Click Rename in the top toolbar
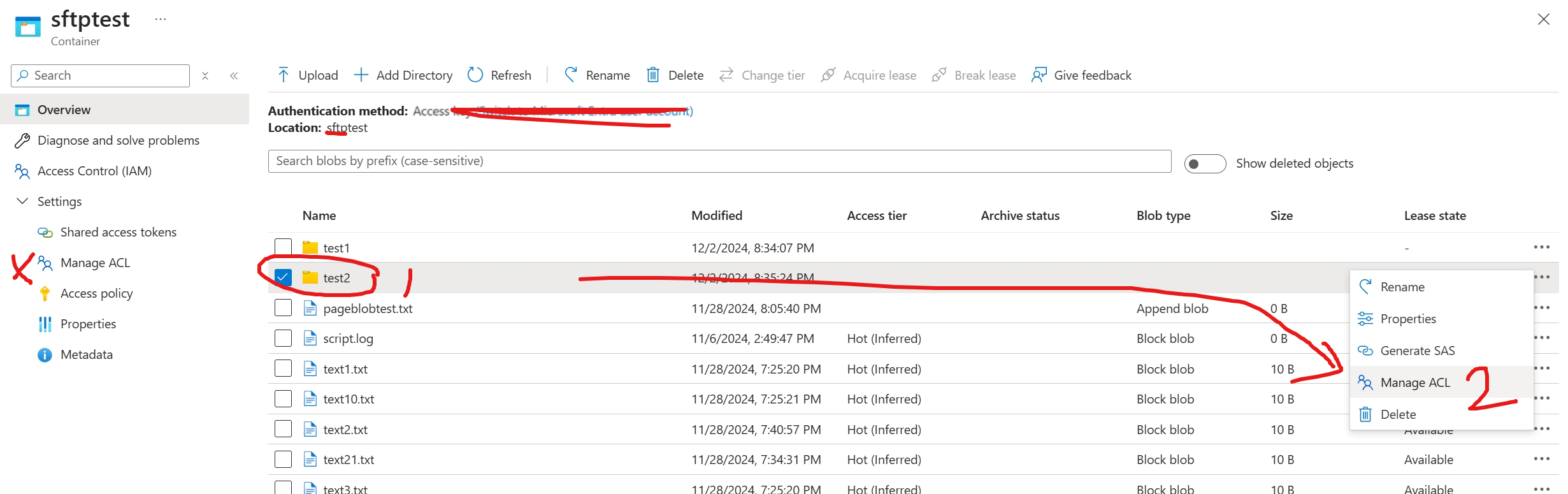 [x=597, y=75]
